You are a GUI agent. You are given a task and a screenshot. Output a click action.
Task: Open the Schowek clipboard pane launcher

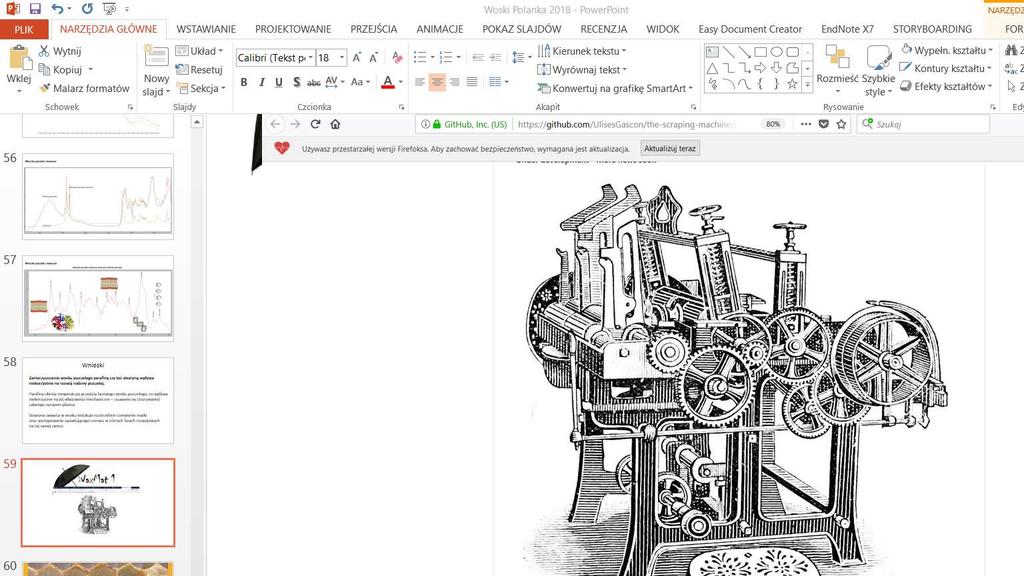[x=130, y=107]
